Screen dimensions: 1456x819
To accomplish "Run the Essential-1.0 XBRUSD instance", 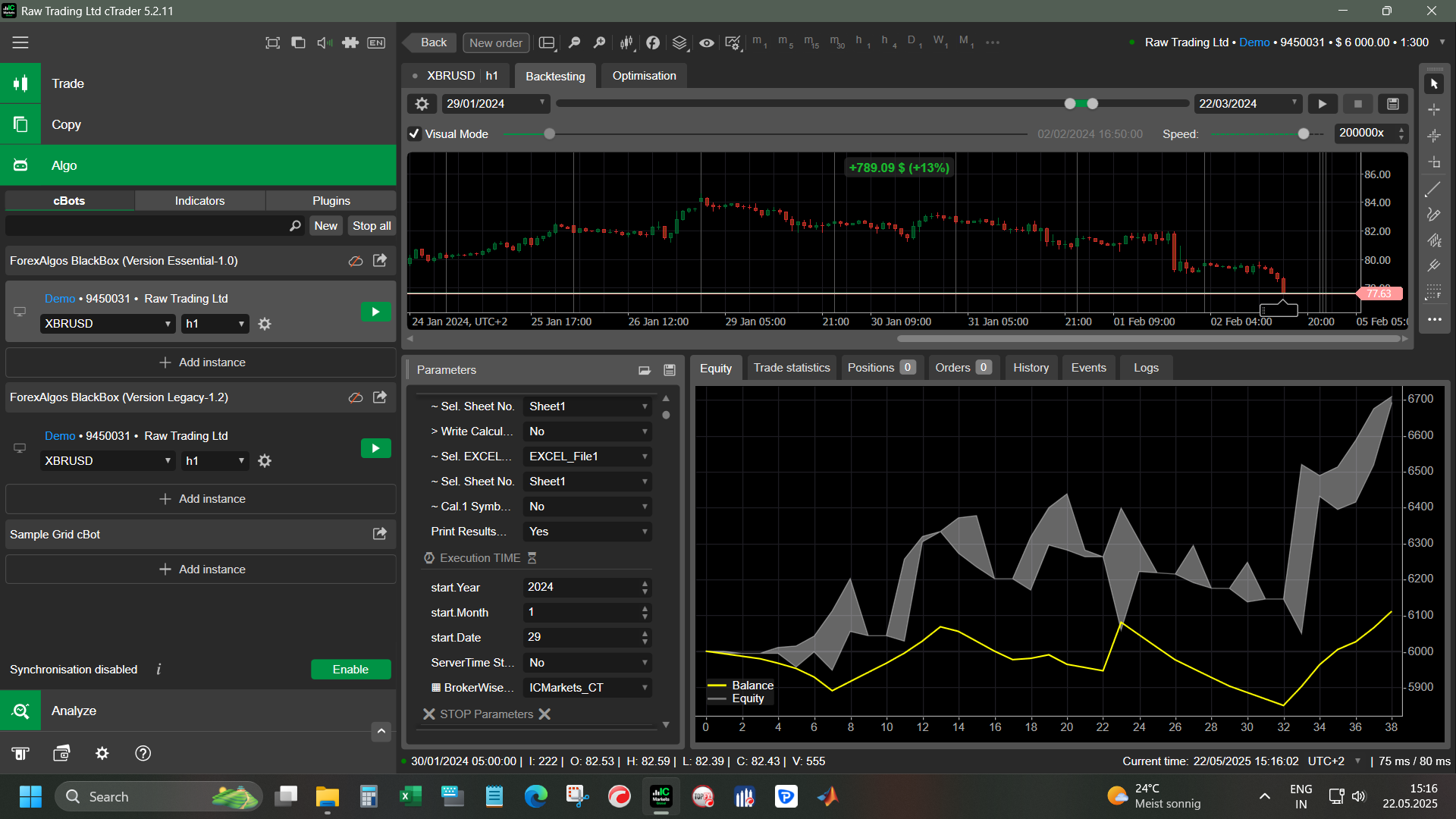I will click(x=375, y=312).
